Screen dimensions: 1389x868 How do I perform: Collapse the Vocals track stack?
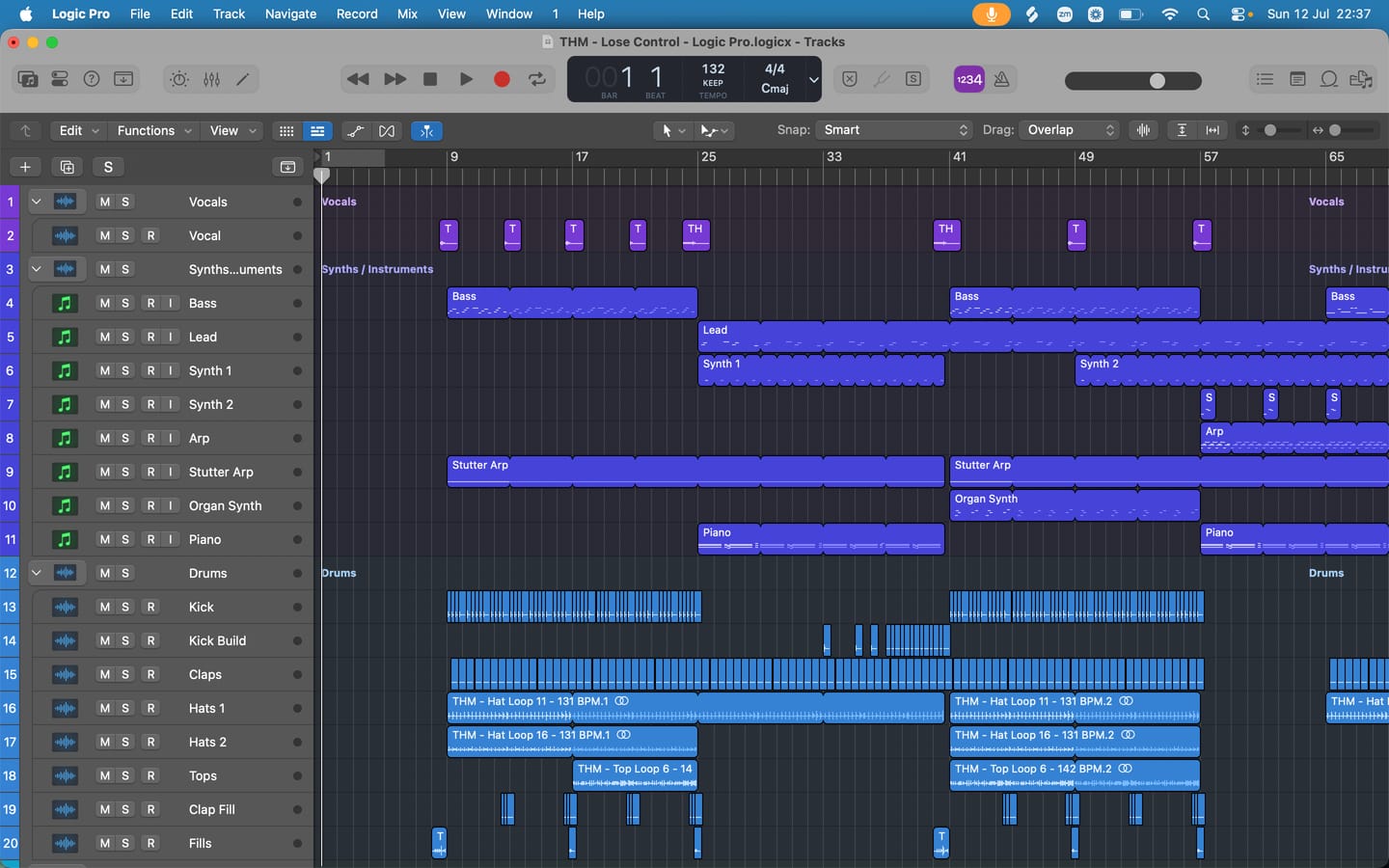click(x=36, y=202)
